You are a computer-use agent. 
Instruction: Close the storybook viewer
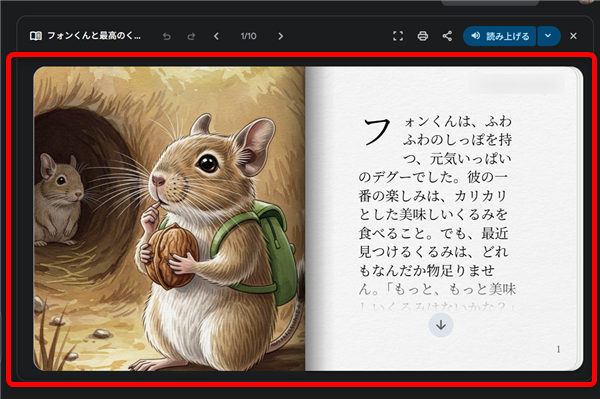(x=573, y=36)
